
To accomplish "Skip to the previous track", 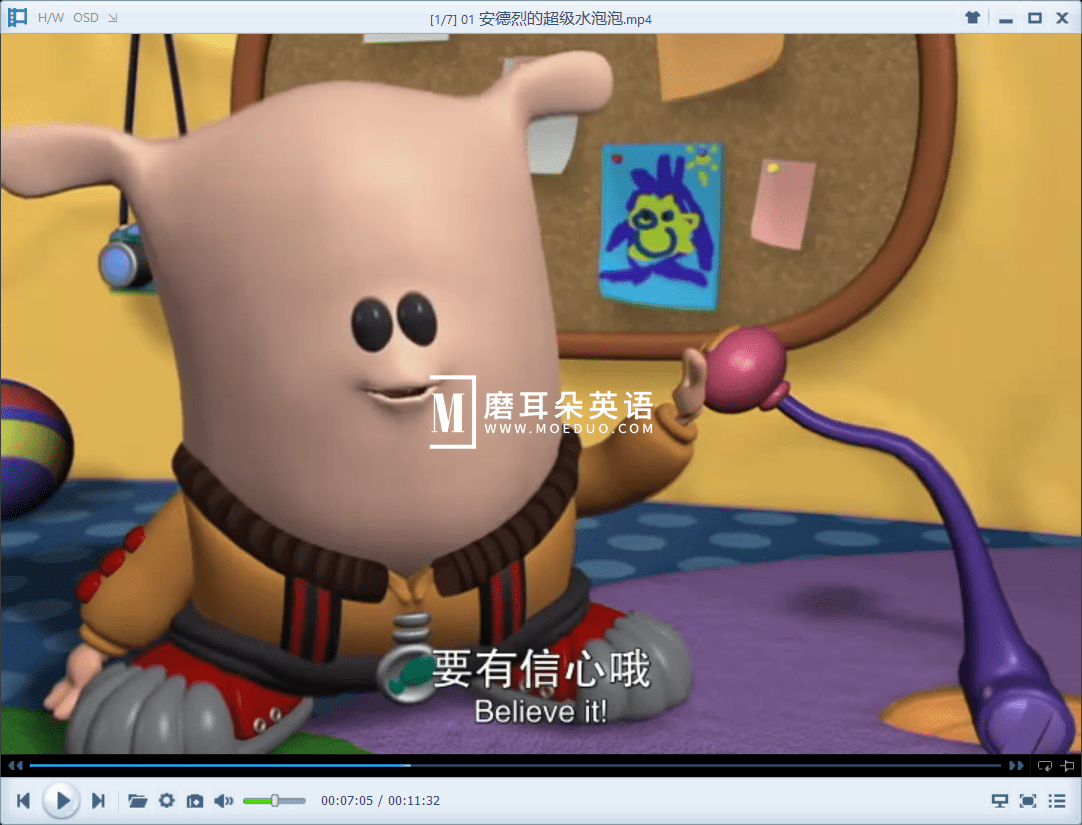I will pos(23,800).
